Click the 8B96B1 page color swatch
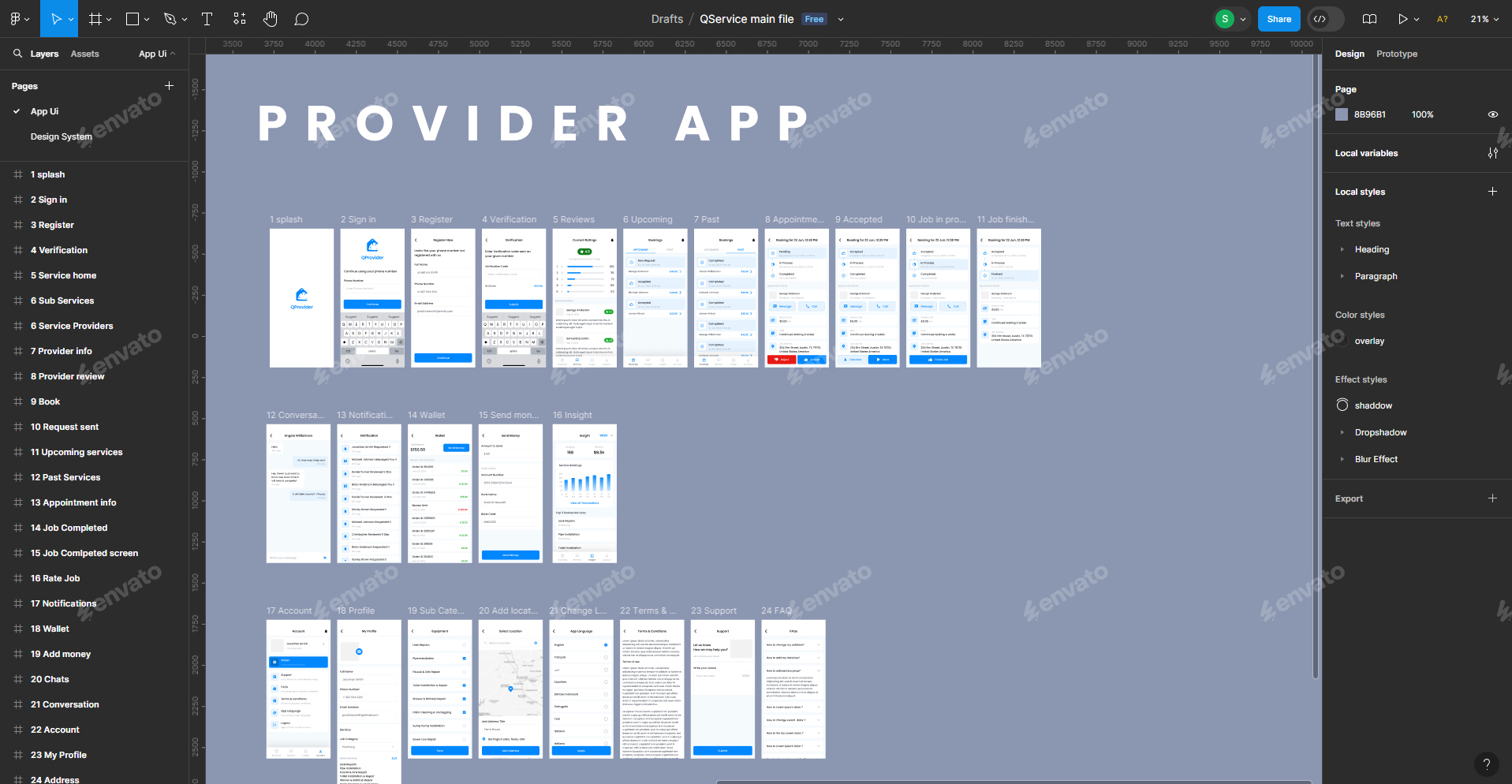This screenshot has height=784, width=1512. pos(1342,114)
